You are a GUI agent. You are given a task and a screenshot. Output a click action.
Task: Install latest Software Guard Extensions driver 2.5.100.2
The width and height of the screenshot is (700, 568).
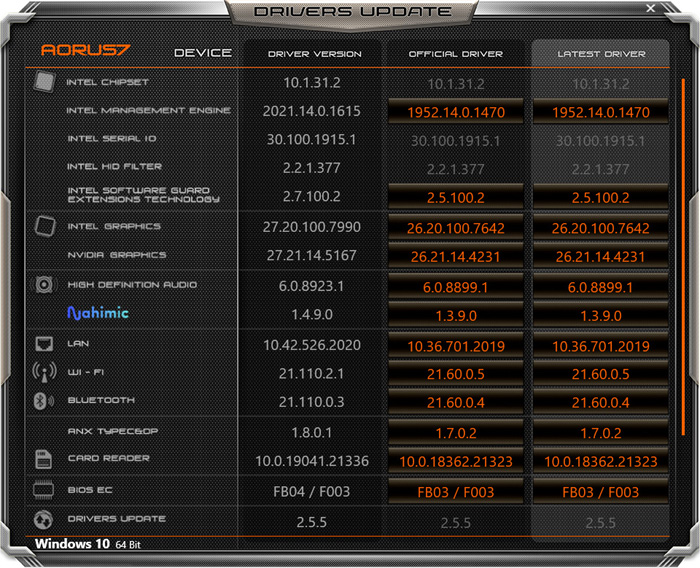click(601, 197)
